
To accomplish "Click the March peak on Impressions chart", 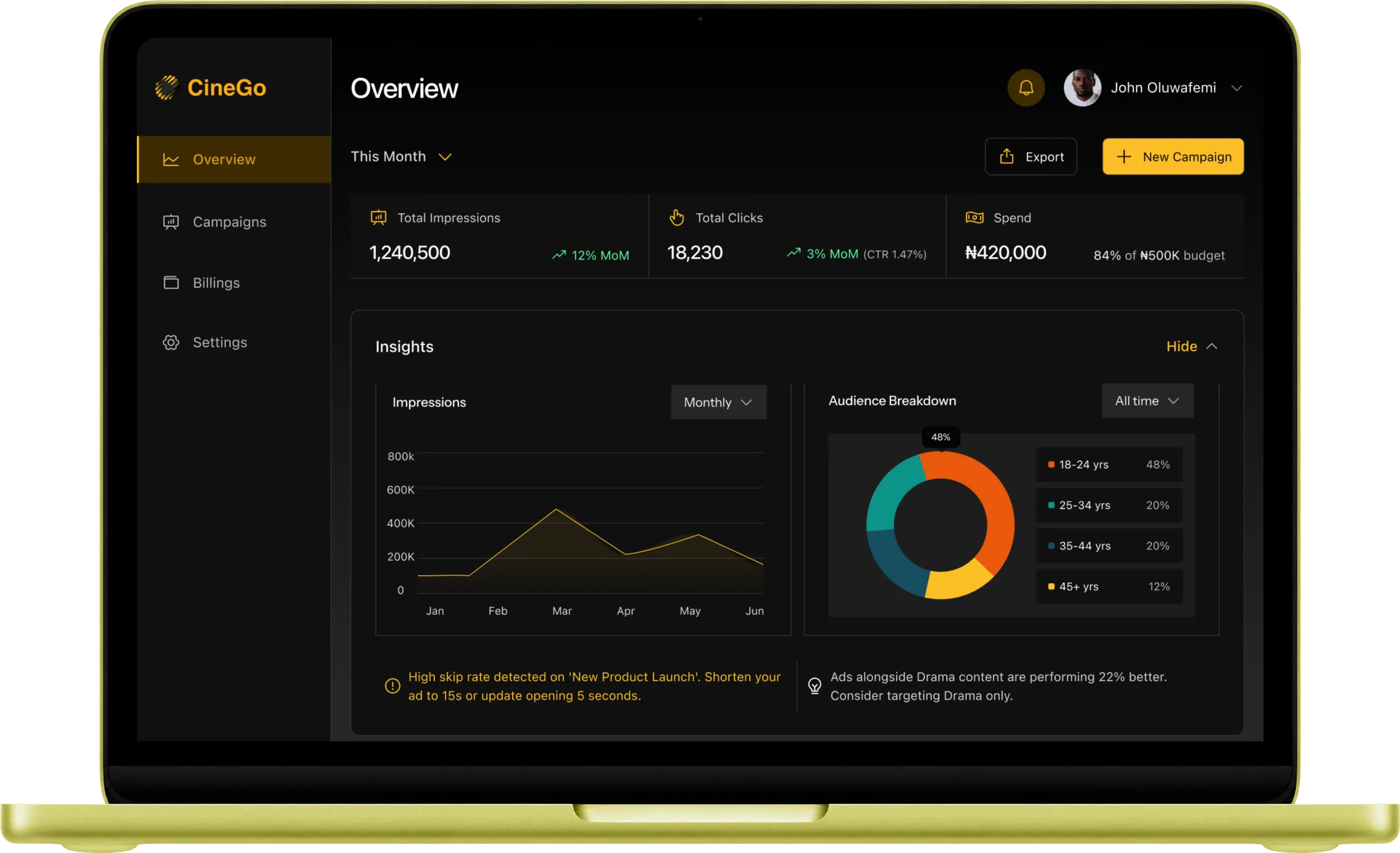I will pos(556,510).
